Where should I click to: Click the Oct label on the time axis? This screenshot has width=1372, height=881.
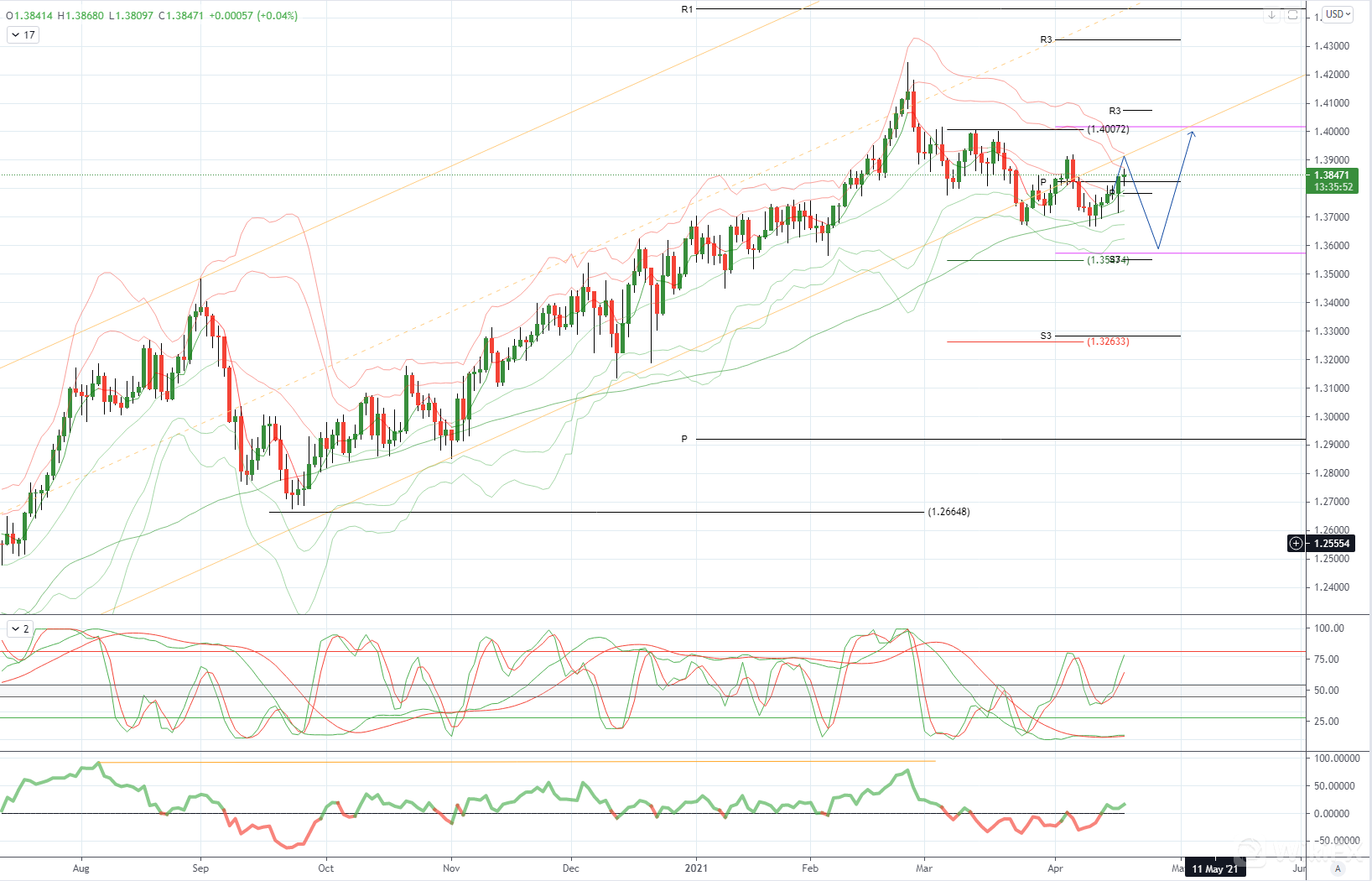pos(325,868)
